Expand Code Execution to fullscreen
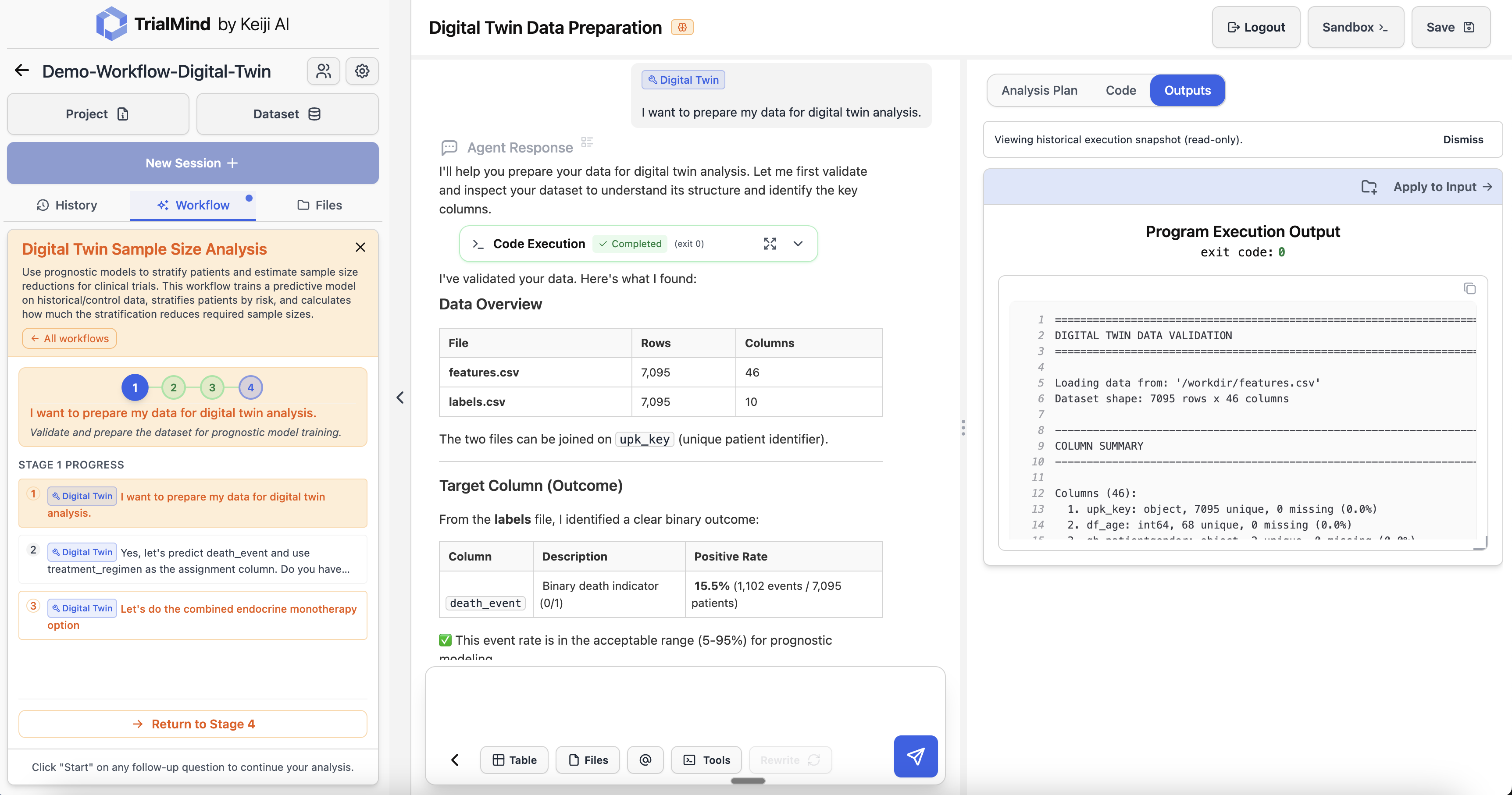Screen dimensions: 1512x795 [770, 244]
